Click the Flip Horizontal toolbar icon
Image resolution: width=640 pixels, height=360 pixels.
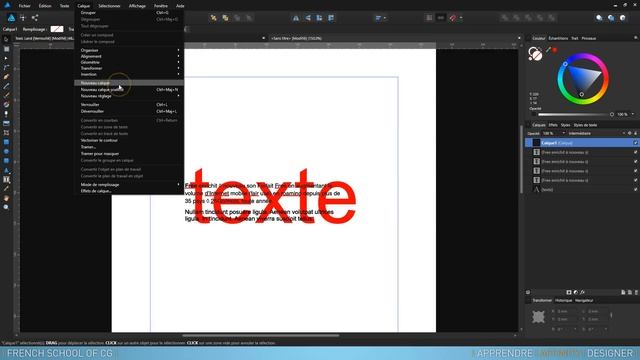click(x=296, y=18)
